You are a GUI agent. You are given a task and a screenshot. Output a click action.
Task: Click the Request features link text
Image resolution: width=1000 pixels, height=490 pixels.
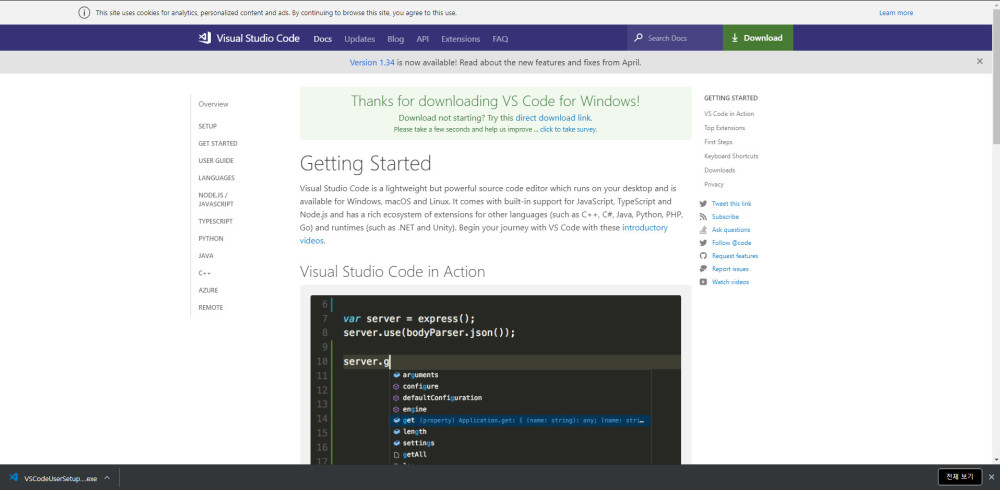pyautogui.click(x=735, y=256)
